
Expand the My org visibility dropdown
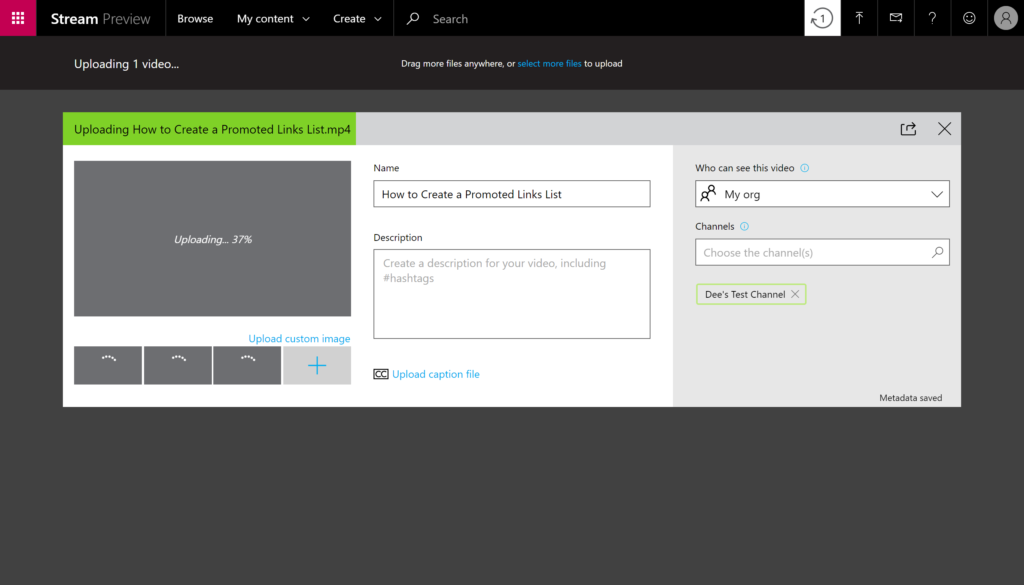pyautogui.click(x=937, y=194)
